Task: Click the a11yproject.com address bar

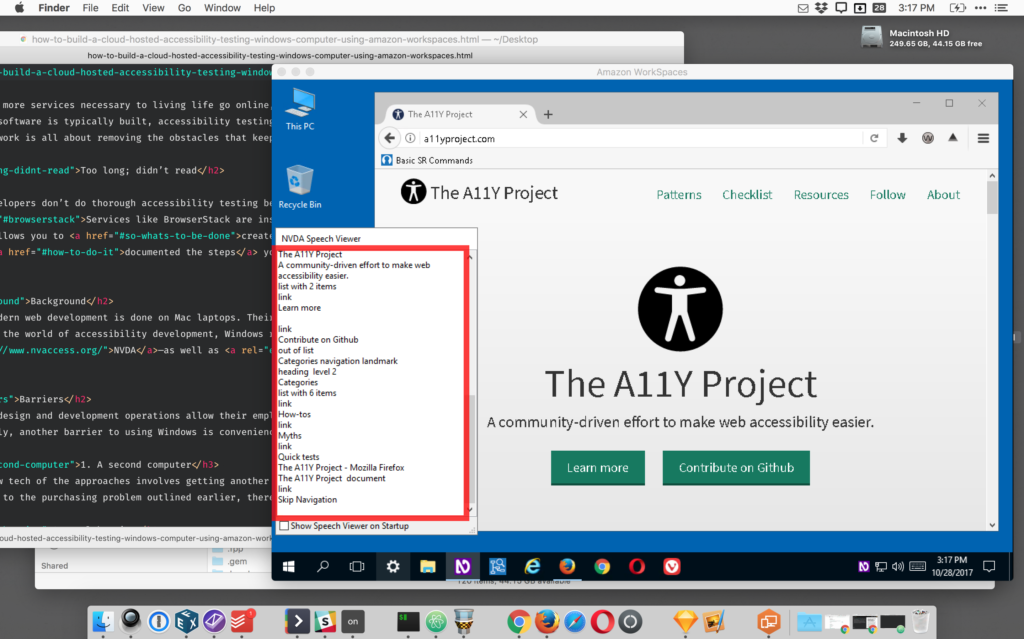Action: (x=640, y=138)
